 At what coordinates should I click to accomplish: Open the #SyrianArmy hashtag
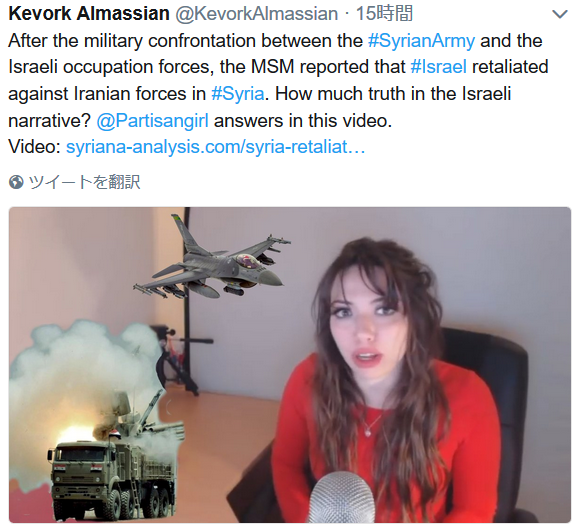pos(421,41)
